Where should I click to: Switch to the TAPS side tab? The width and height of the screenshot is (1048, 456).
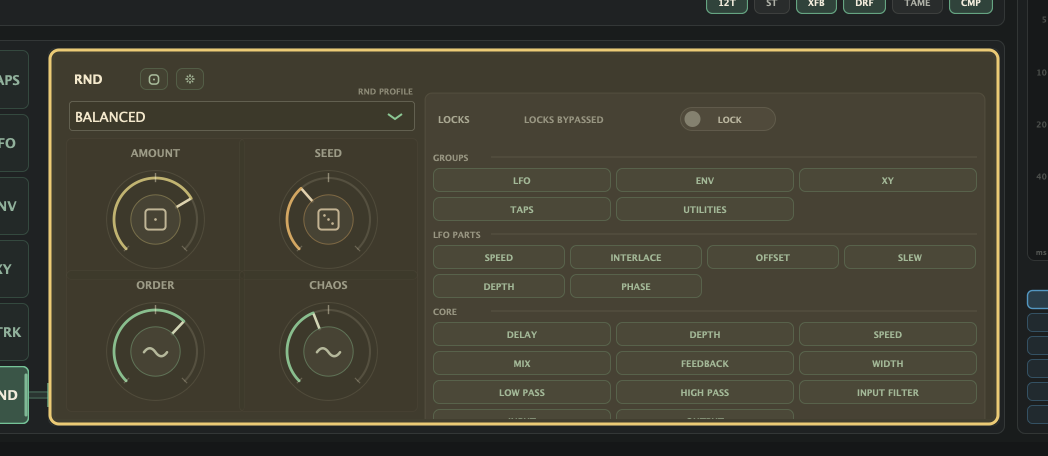13,80
